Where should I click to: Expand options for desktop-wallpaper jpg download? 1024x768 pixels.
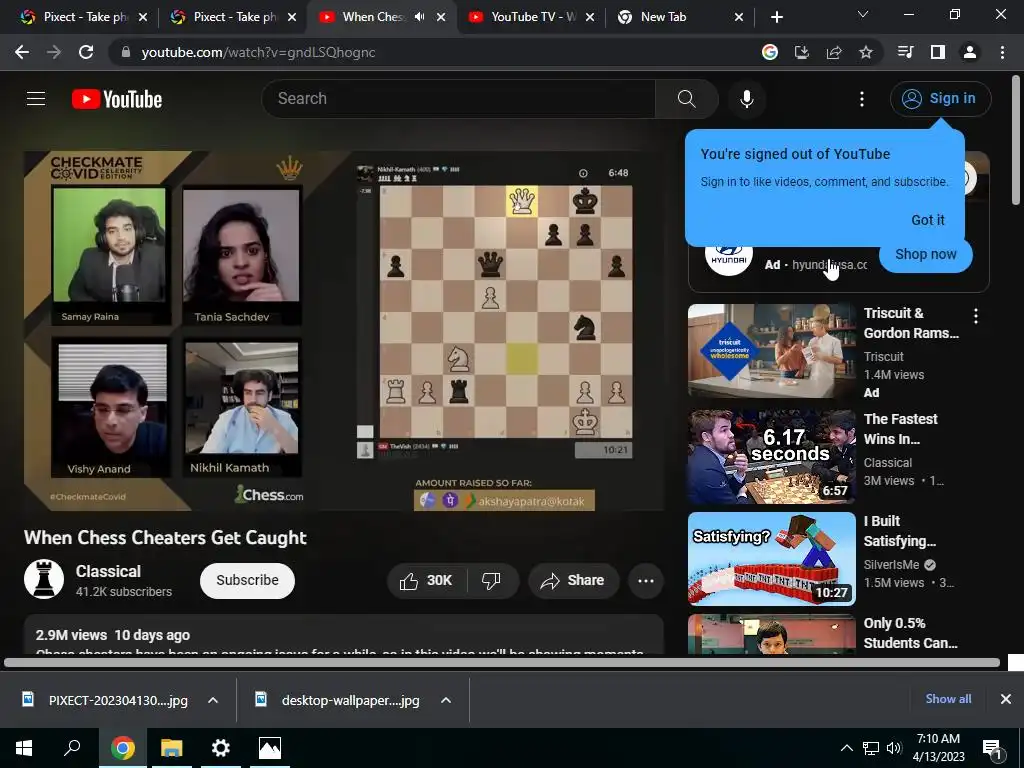(x=446, y=700)
